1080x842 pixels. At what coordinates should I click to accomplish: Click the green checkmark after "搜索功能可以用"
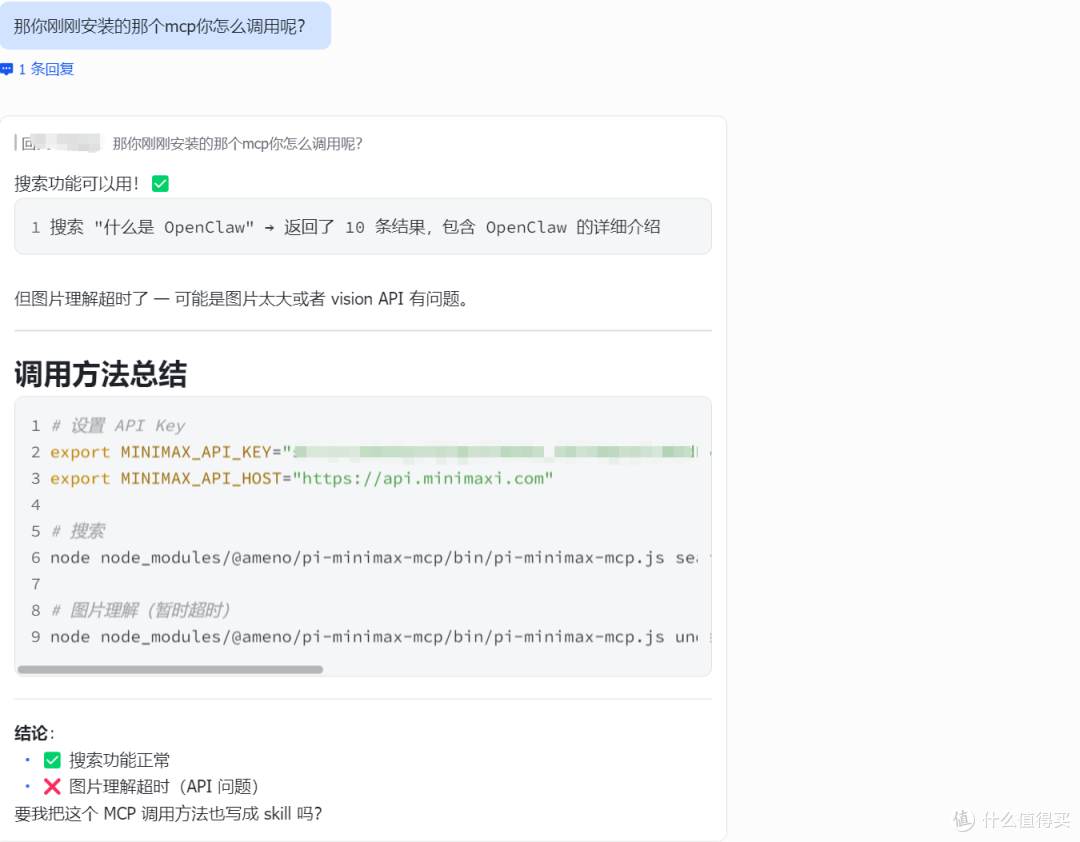point(160,184)
